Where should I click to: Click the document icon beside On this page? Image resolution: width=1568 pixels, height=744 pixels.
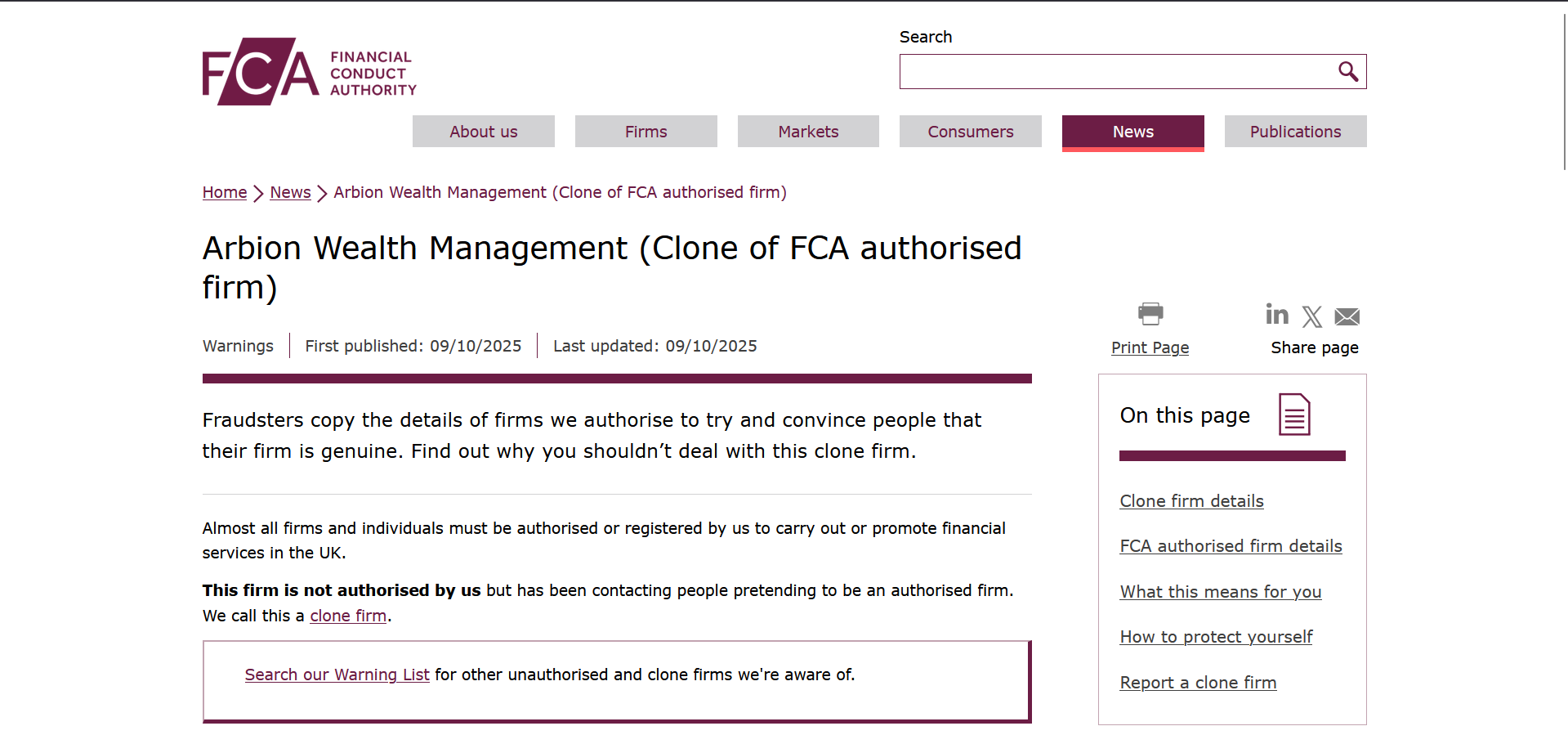pyautogui.click(x=1293, y=415)
